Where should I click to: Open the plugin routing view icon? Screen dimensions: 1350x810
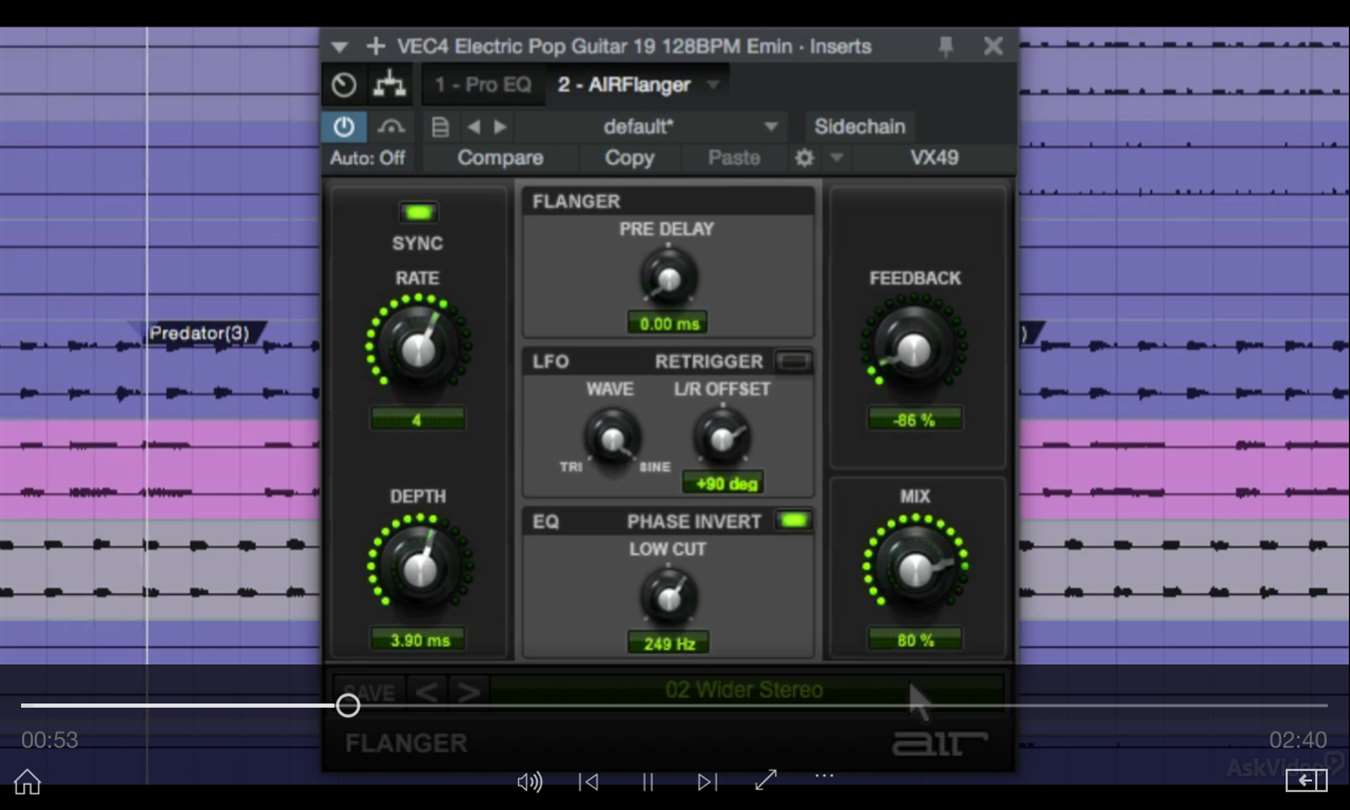(x=390, y=85)
